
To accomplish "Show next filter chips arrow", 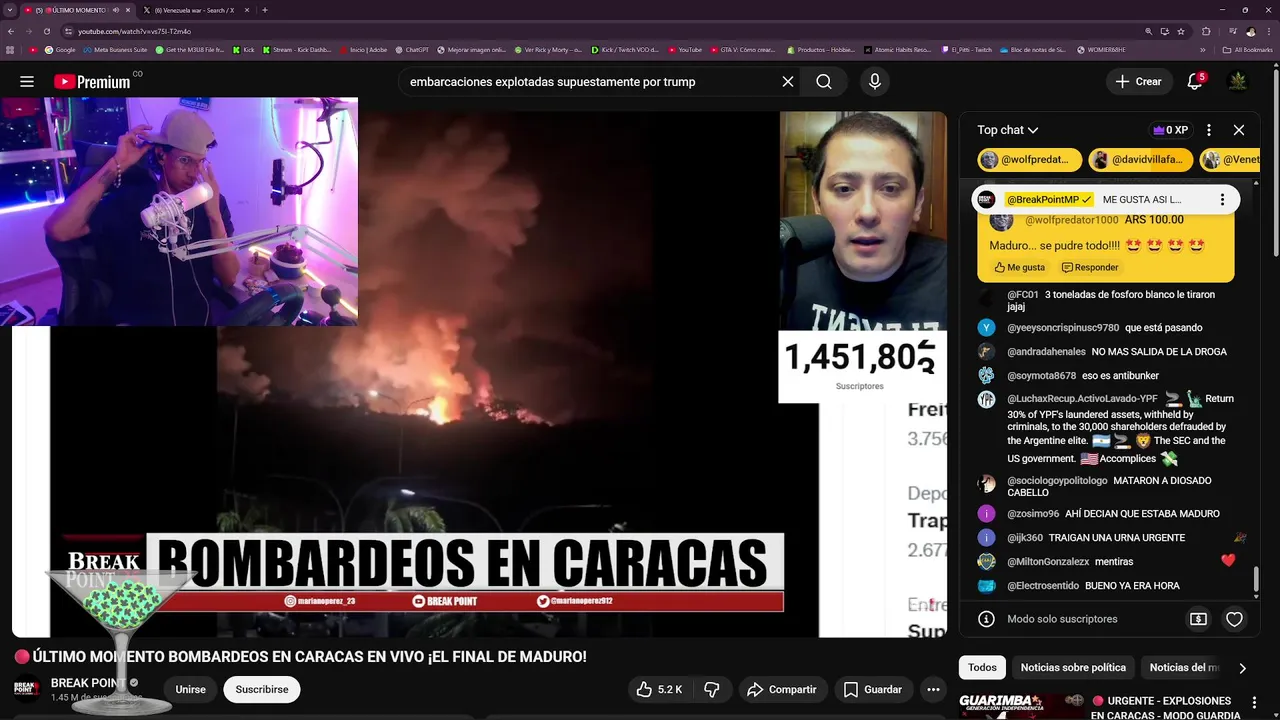I will coord(1242,668).
